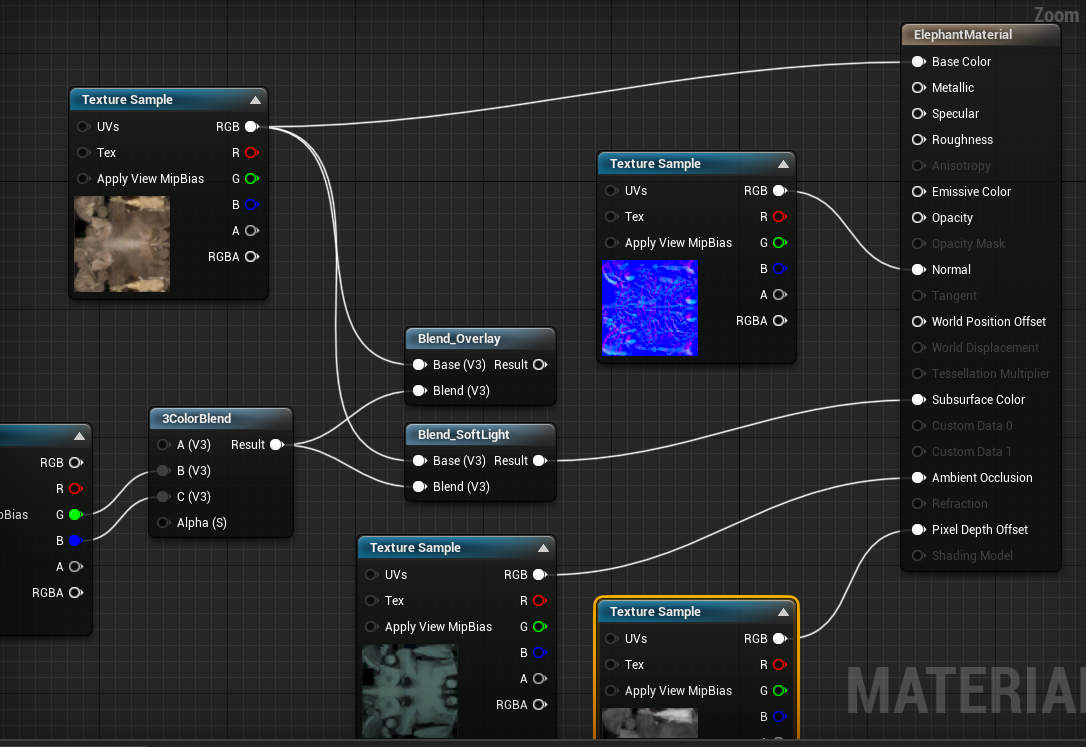Click the Result output pin of Blend_Overlay

coord(540,364)
